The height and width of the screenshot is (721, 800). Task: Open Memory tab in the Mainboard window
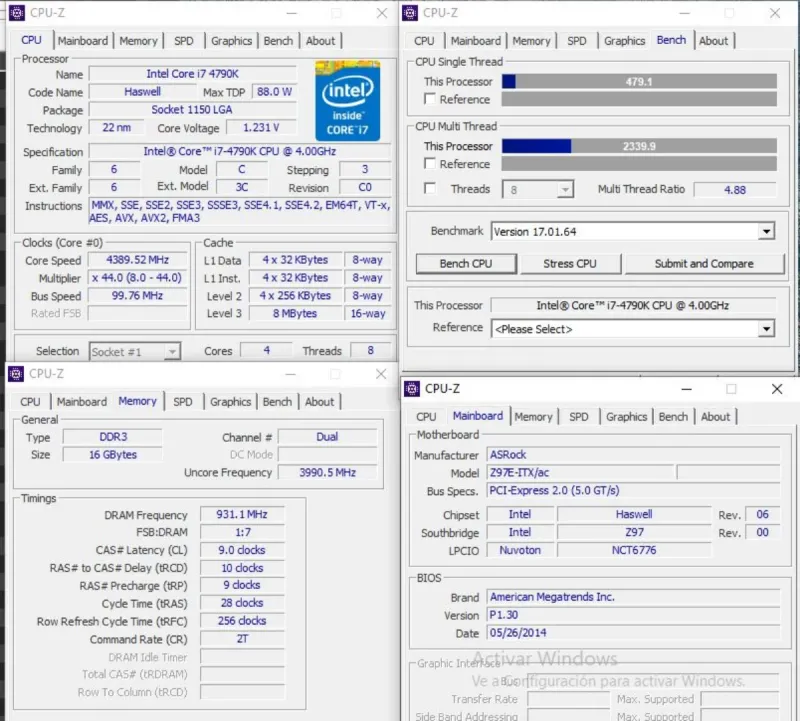[533, 417]
